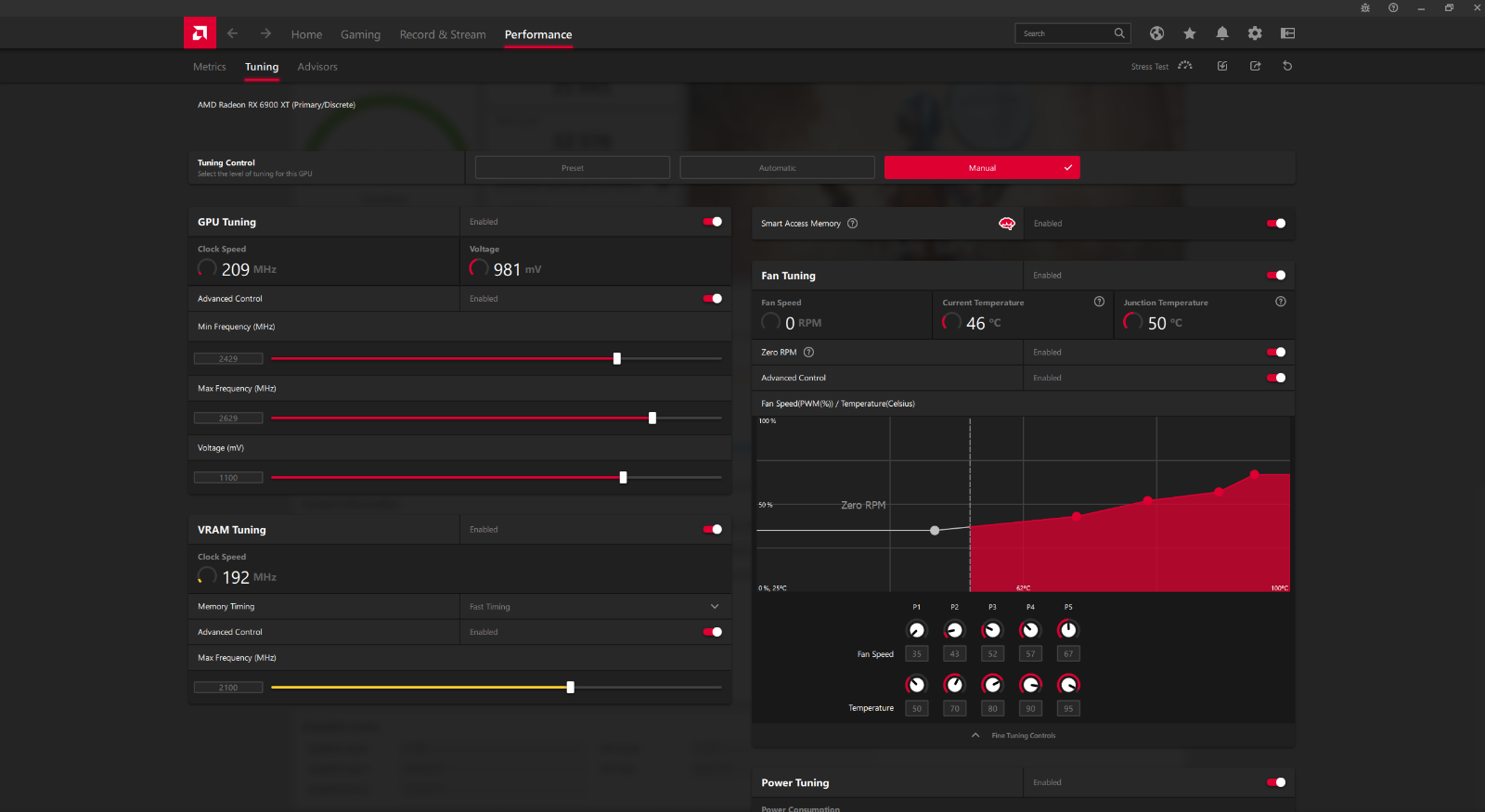Open notifications bell icon

1222,33
